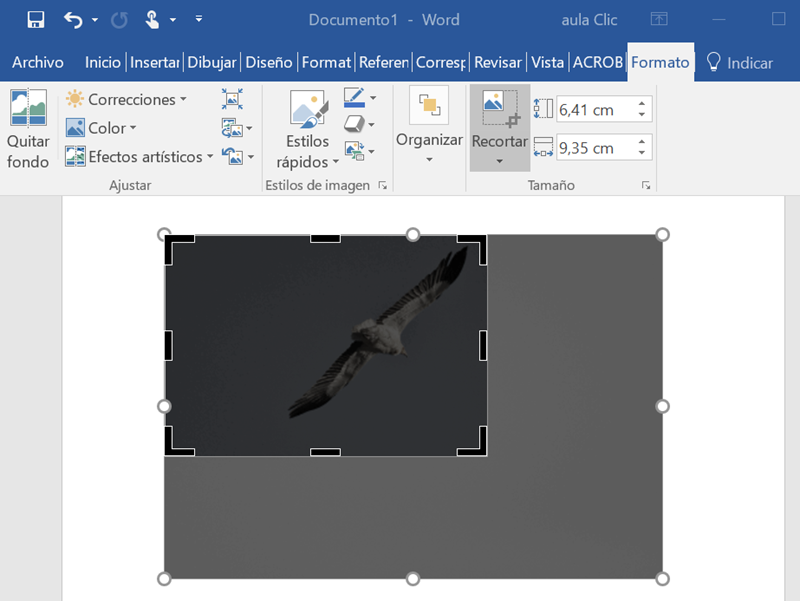
Task: Expand the Correcciones dropdown
Action: tap(126, 99)
